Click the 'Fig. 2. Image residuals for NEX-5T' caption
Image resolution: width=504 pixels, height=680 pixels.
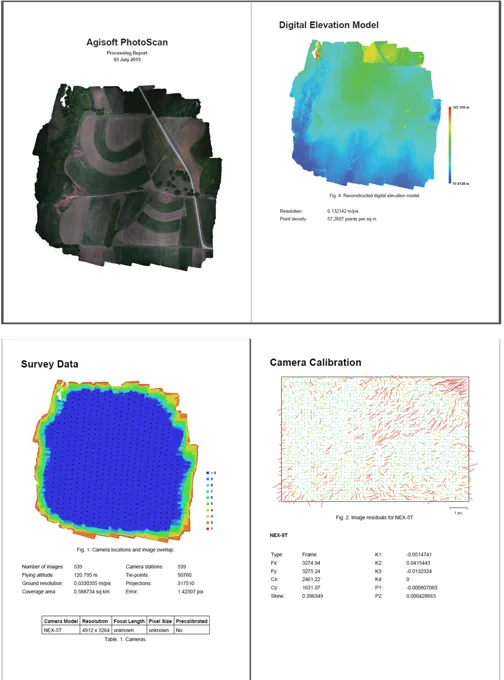click(x=375, y=517)
